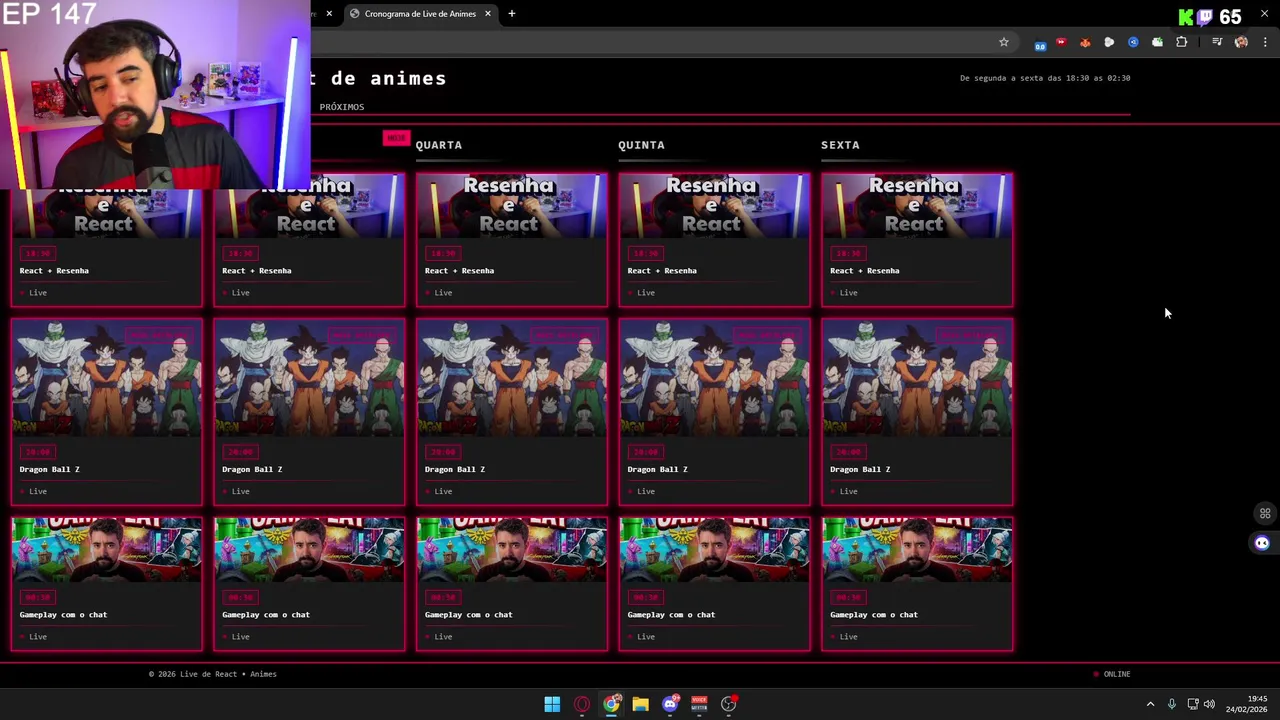Close the Cronograma de Live de Animes tab
The image size is (1280, 720).
pyautogui.click(x=488, y=14)
